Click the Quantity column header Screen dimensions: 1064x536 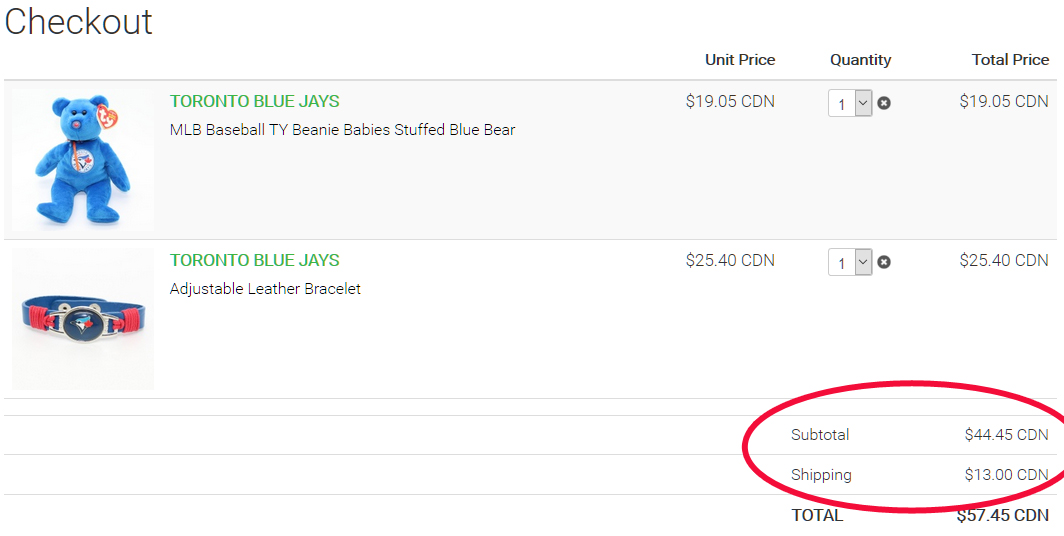(x=860, y=60)
